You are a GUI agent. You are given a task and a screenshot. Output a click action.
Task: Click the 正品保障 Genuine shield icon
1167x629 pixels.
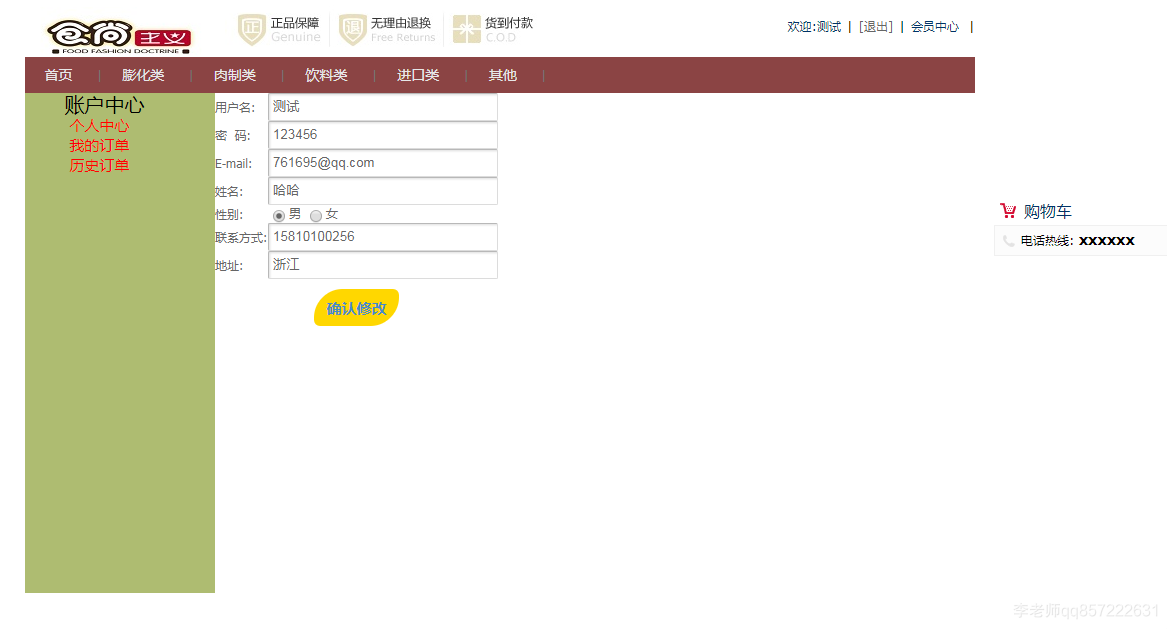point(251,29)
